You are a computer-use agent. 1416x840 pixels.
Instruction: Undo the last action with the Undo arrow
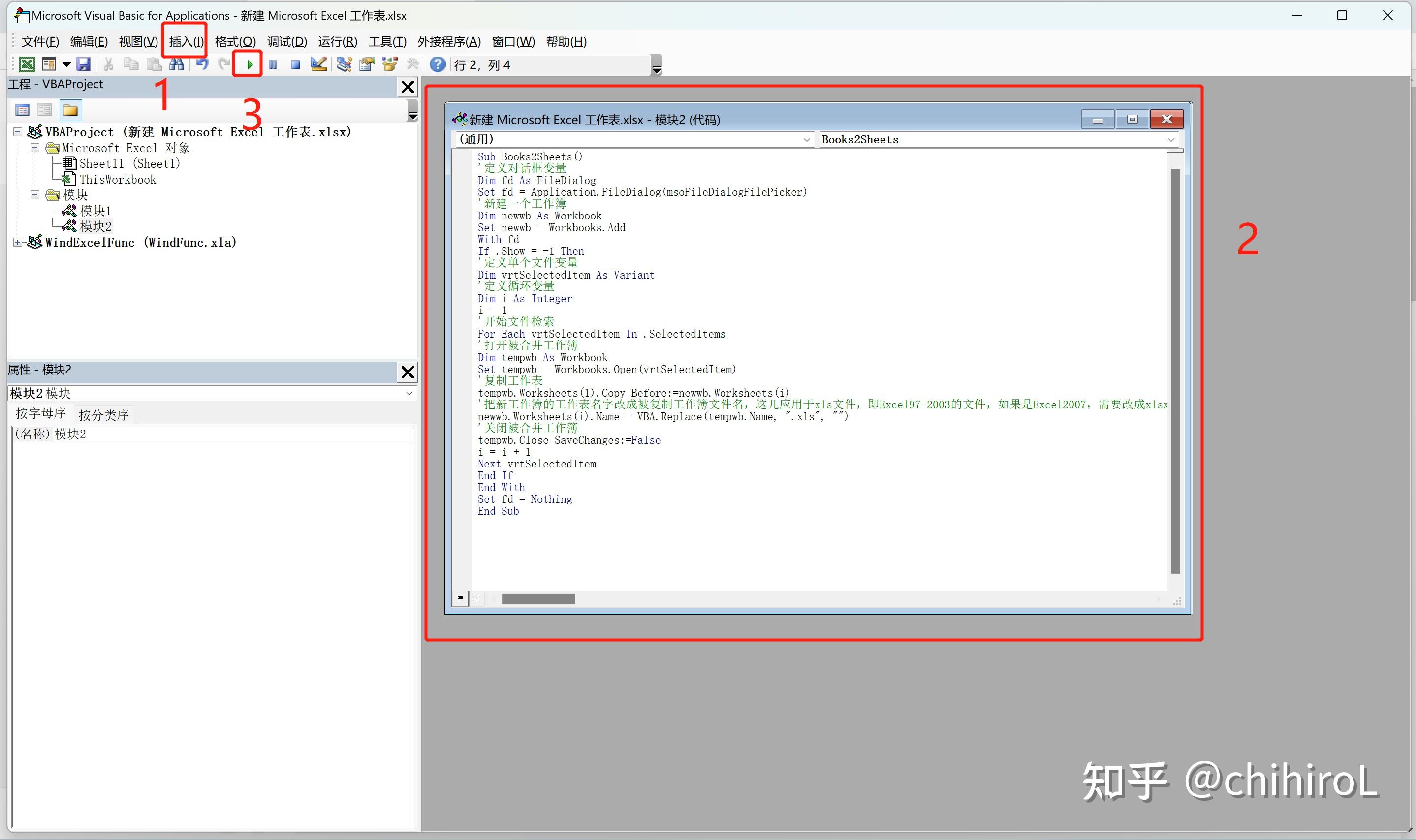(202, 64)
